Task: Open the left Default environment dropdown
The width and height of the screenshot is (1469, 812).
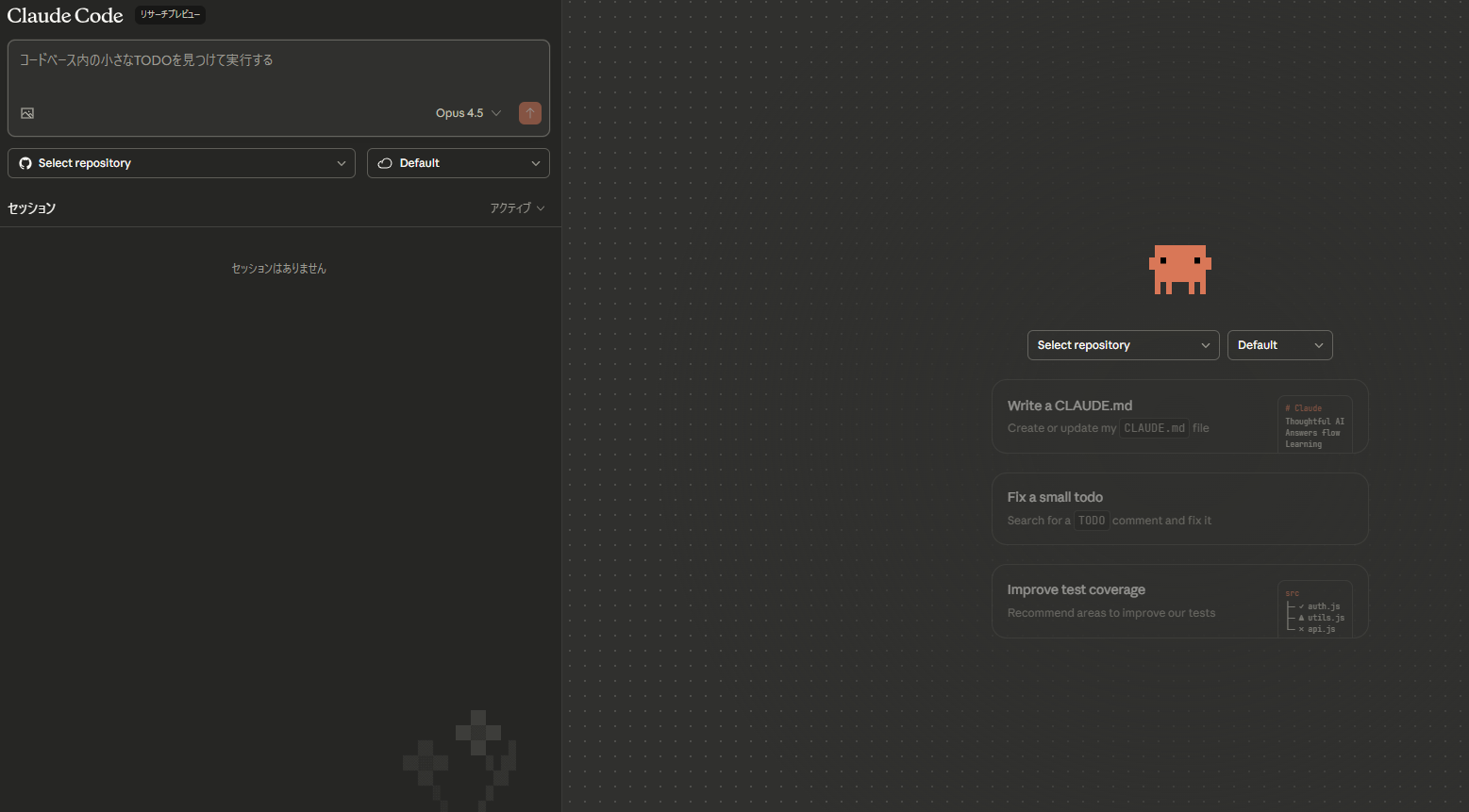Action: 459,163
